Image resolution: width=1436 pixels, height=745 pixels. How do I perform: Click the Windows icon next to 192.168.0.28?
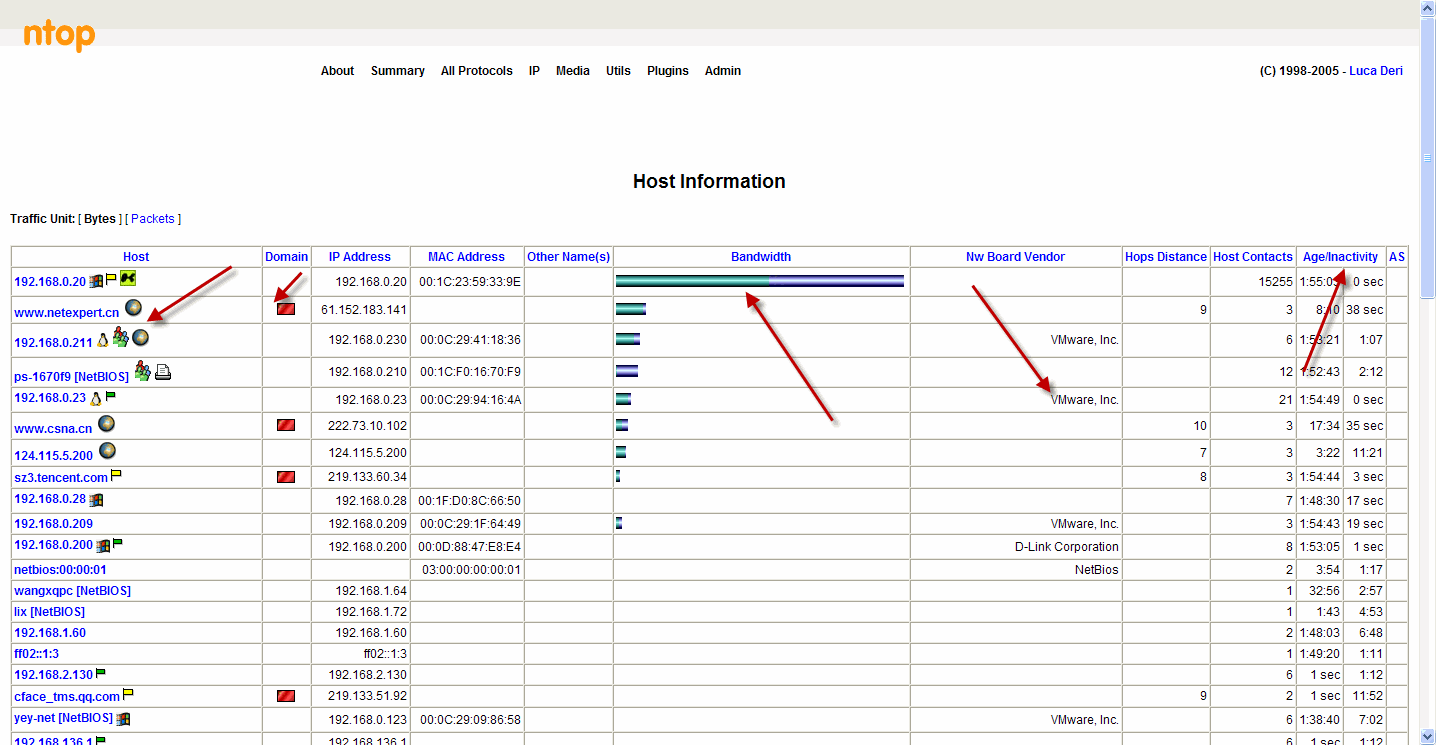point(96,499)
